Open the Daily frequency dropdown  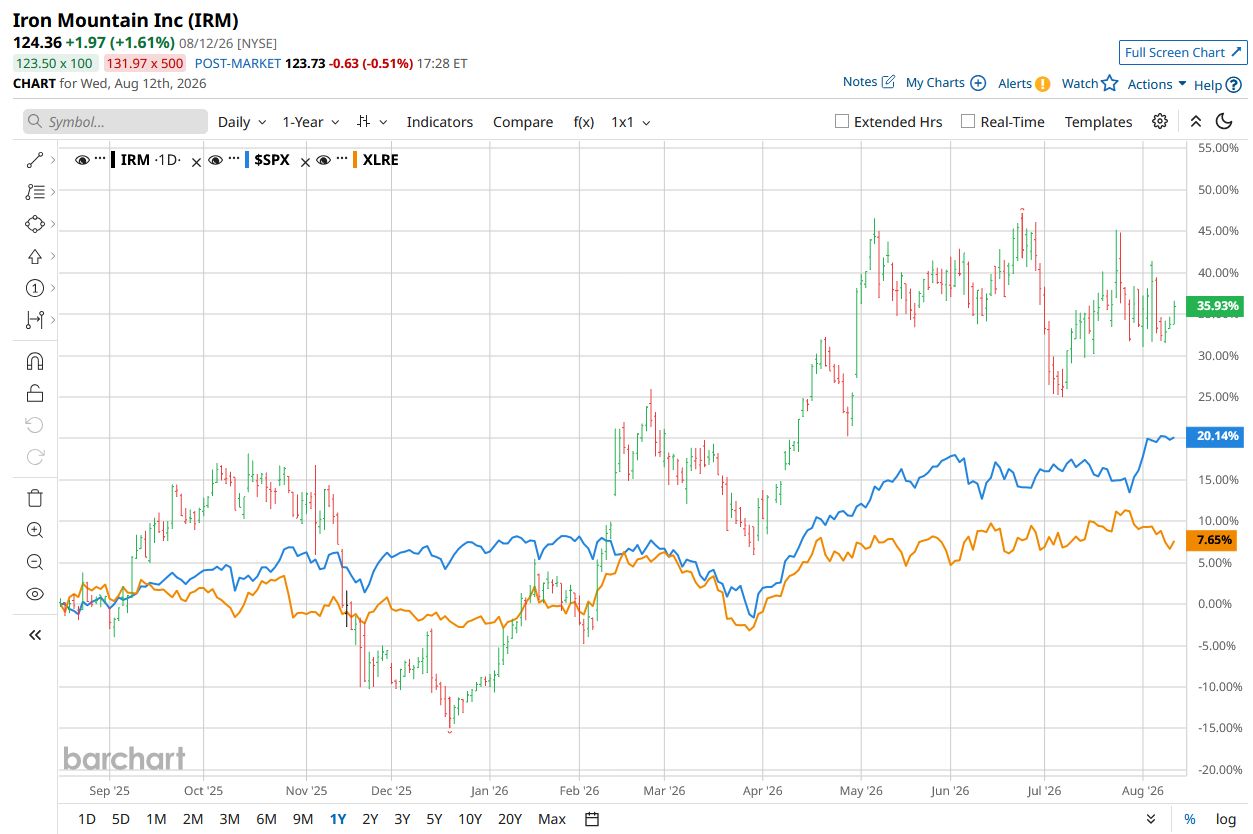pyautogui.click(x=242, y=122)
